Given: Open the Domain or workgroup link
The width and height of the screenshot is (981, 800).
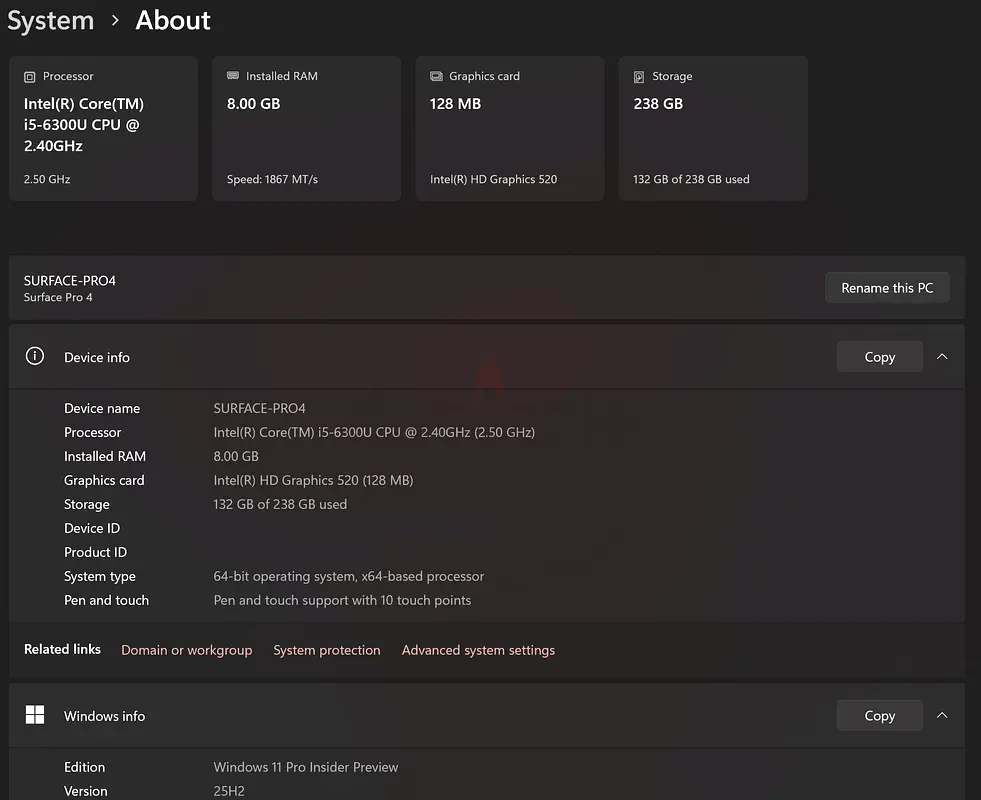Looking at the screenshot, I should pyautogui.click(x=186, y=650).
